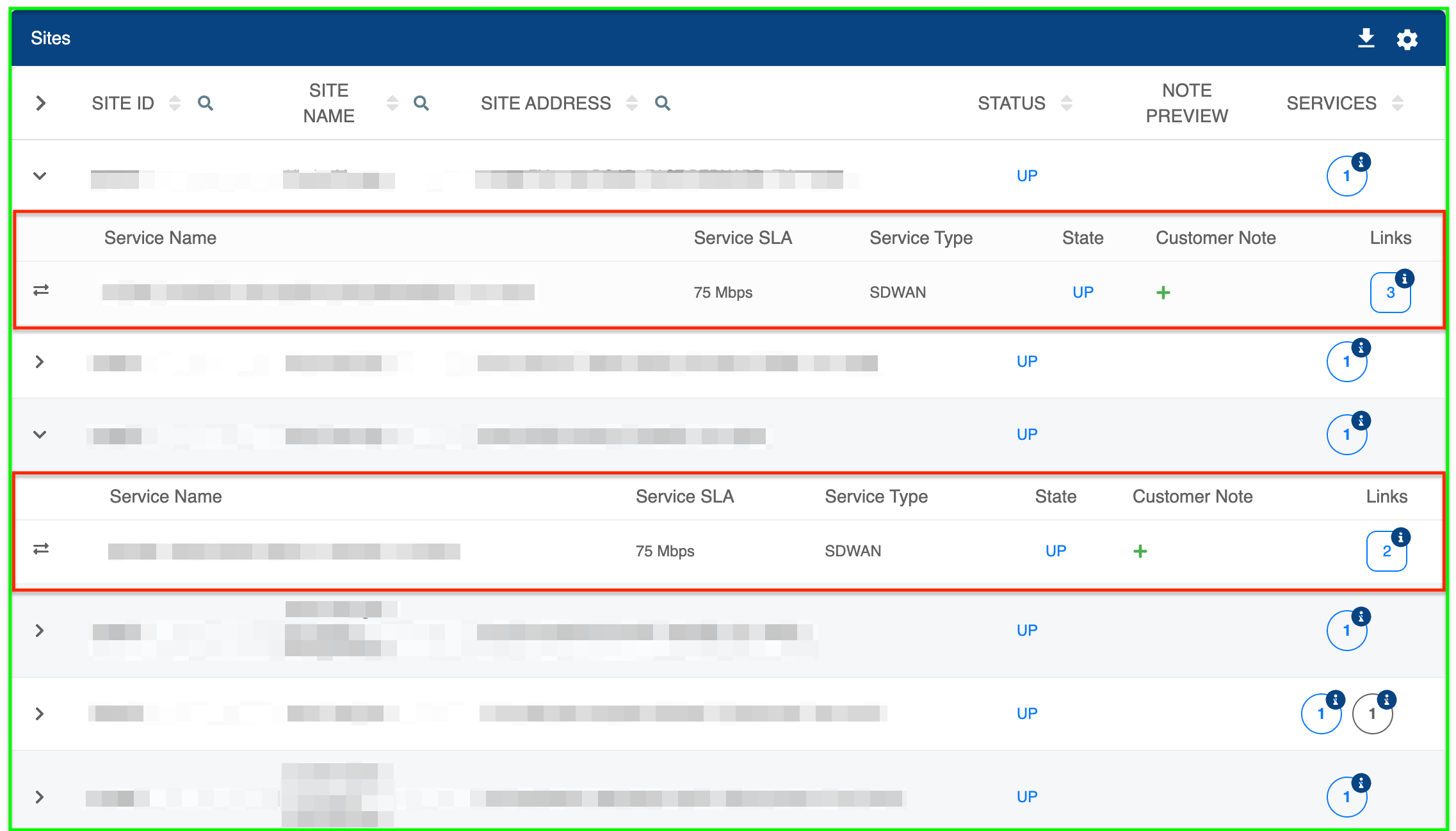Expand all rows using the header chevron
This screenshot has width=1456, height=831.
coord(40,103)
